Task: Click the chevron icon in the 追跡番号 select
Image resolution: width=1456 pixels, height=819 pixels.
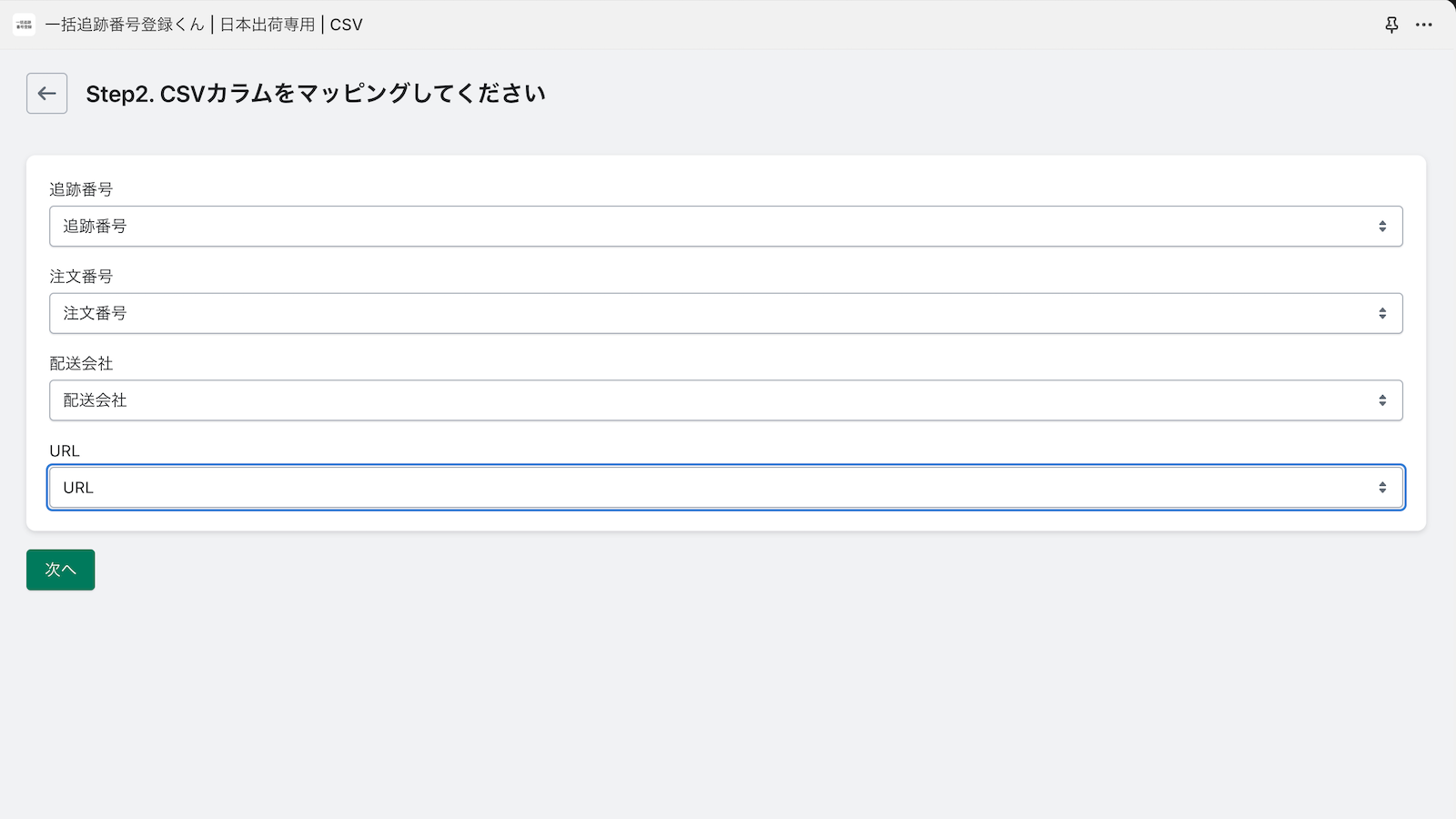Action: [x=1381, y=226]
